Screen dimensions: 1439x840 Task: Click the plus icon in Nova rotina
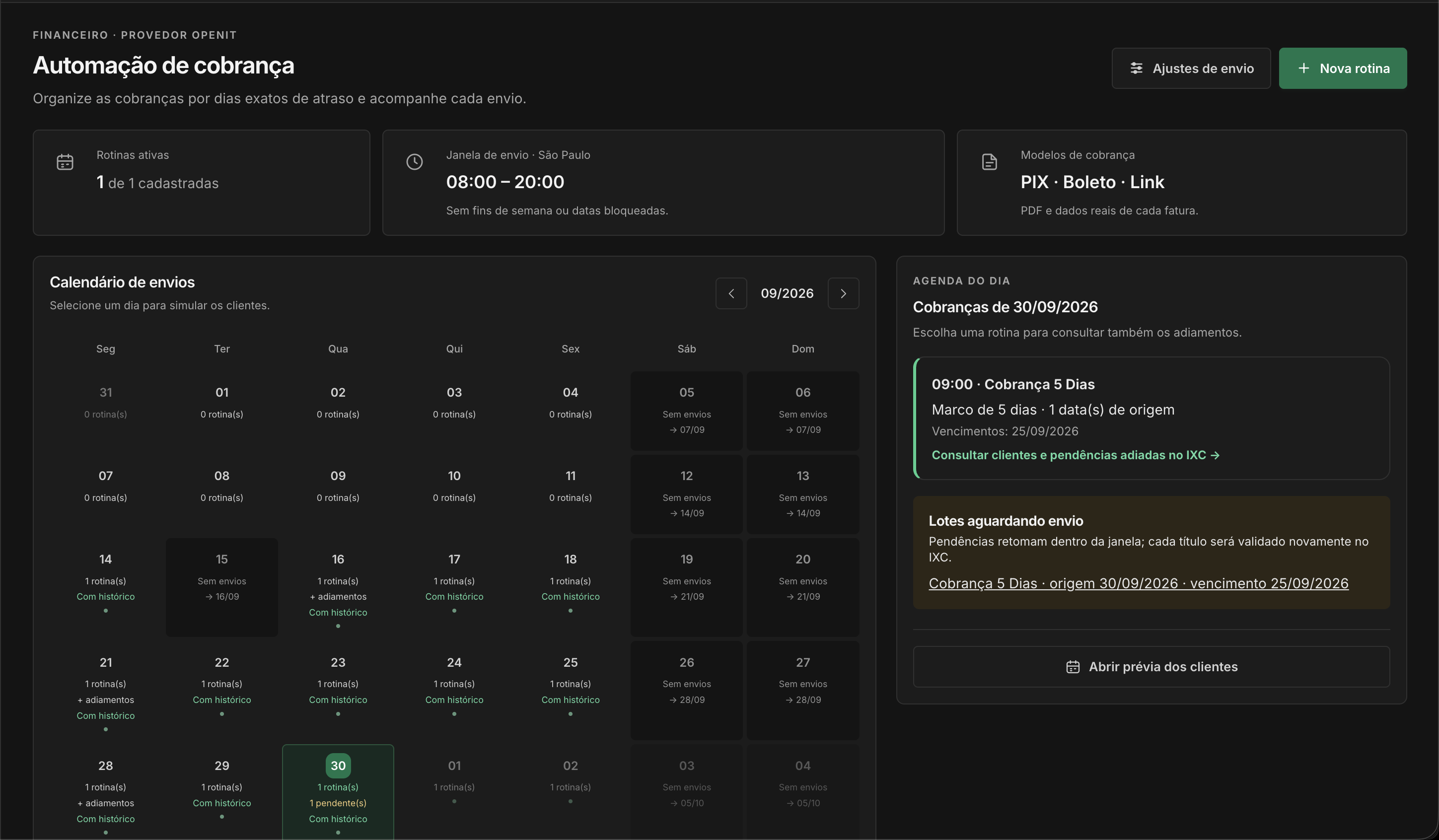tap(1303, 69)
